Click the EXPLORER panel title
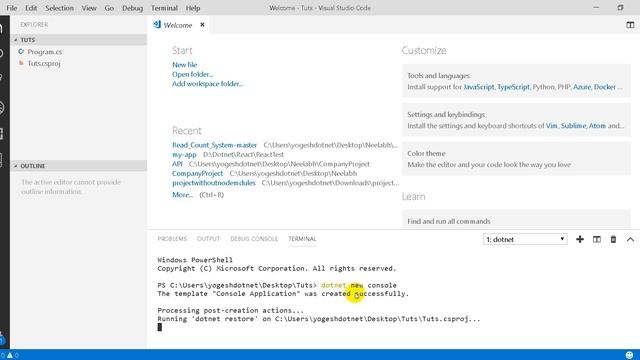Screen dimensions: 640x360 pos(34,24)
